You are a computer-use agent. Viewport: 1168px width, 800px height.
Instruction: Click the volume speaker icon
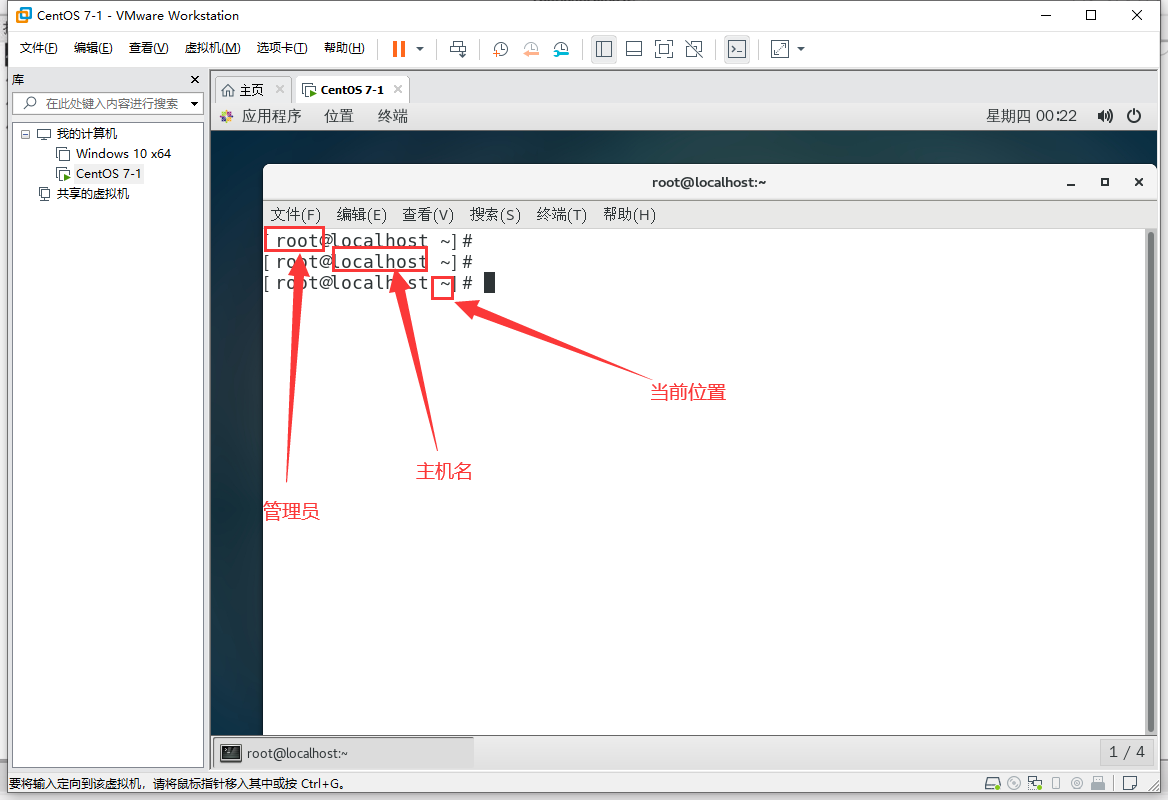1105,116
